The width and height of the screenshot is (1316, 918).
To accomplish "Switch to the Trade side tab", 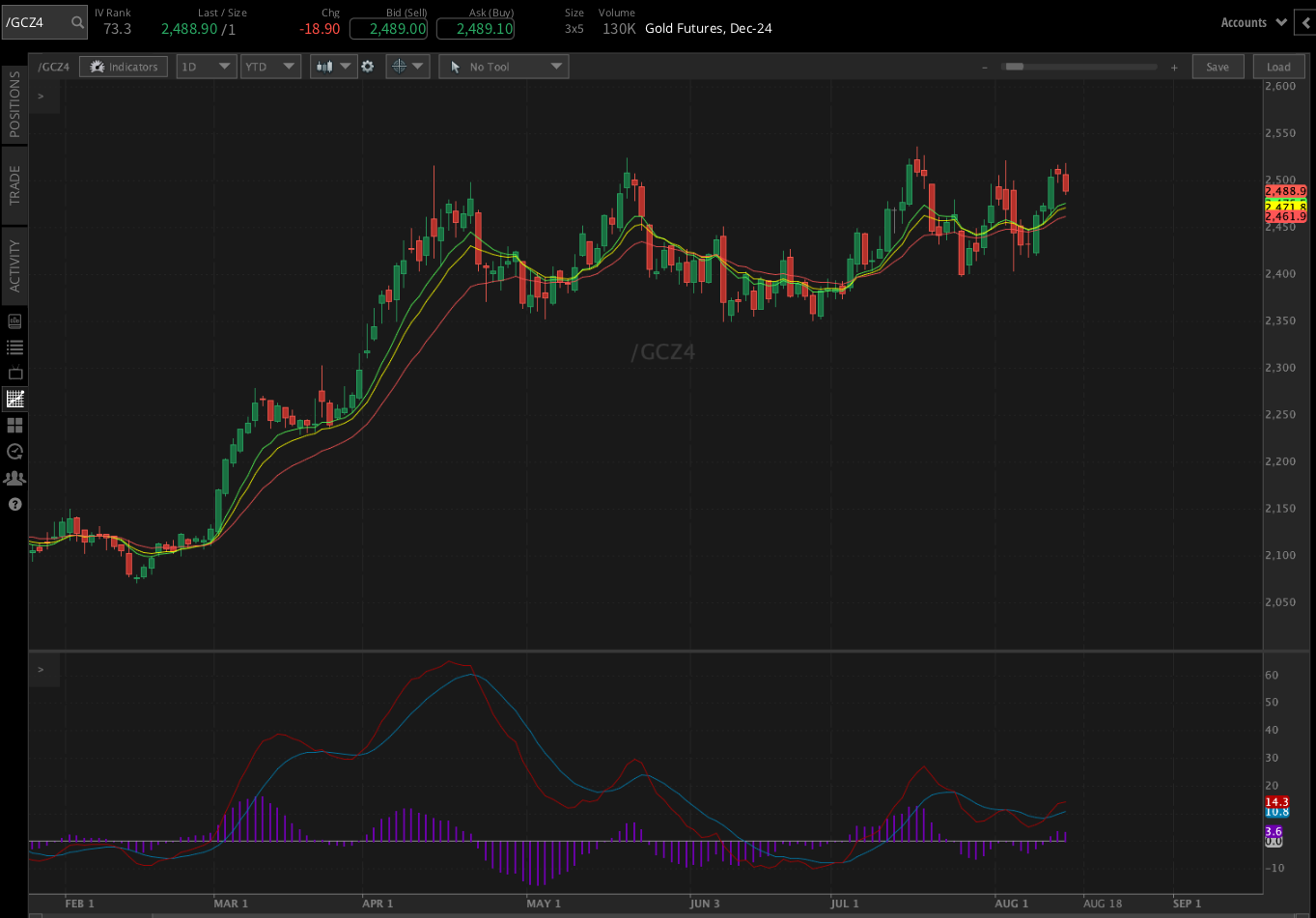I will [x=14, y=184].
